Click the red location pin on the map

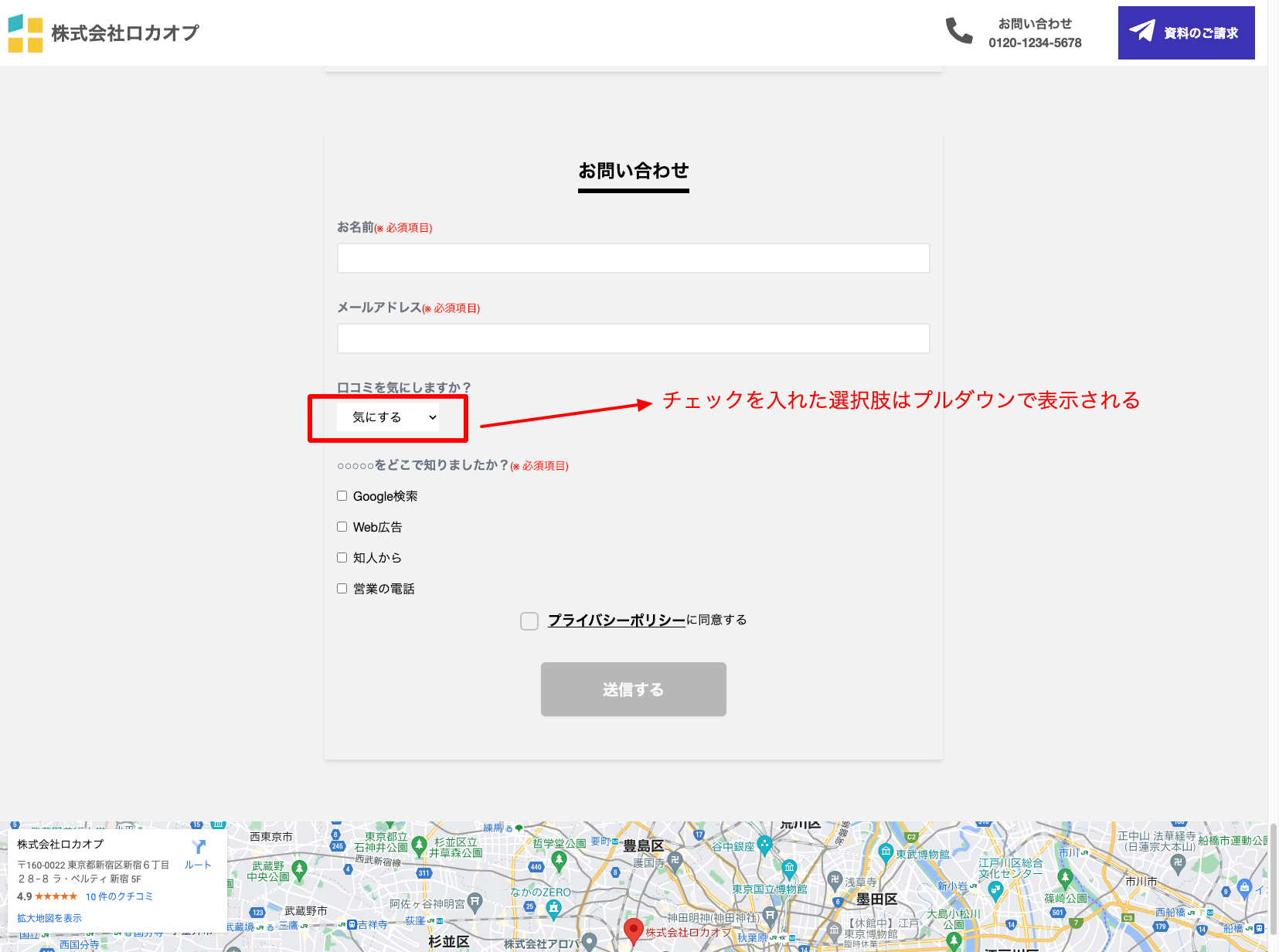click(634, 930)
